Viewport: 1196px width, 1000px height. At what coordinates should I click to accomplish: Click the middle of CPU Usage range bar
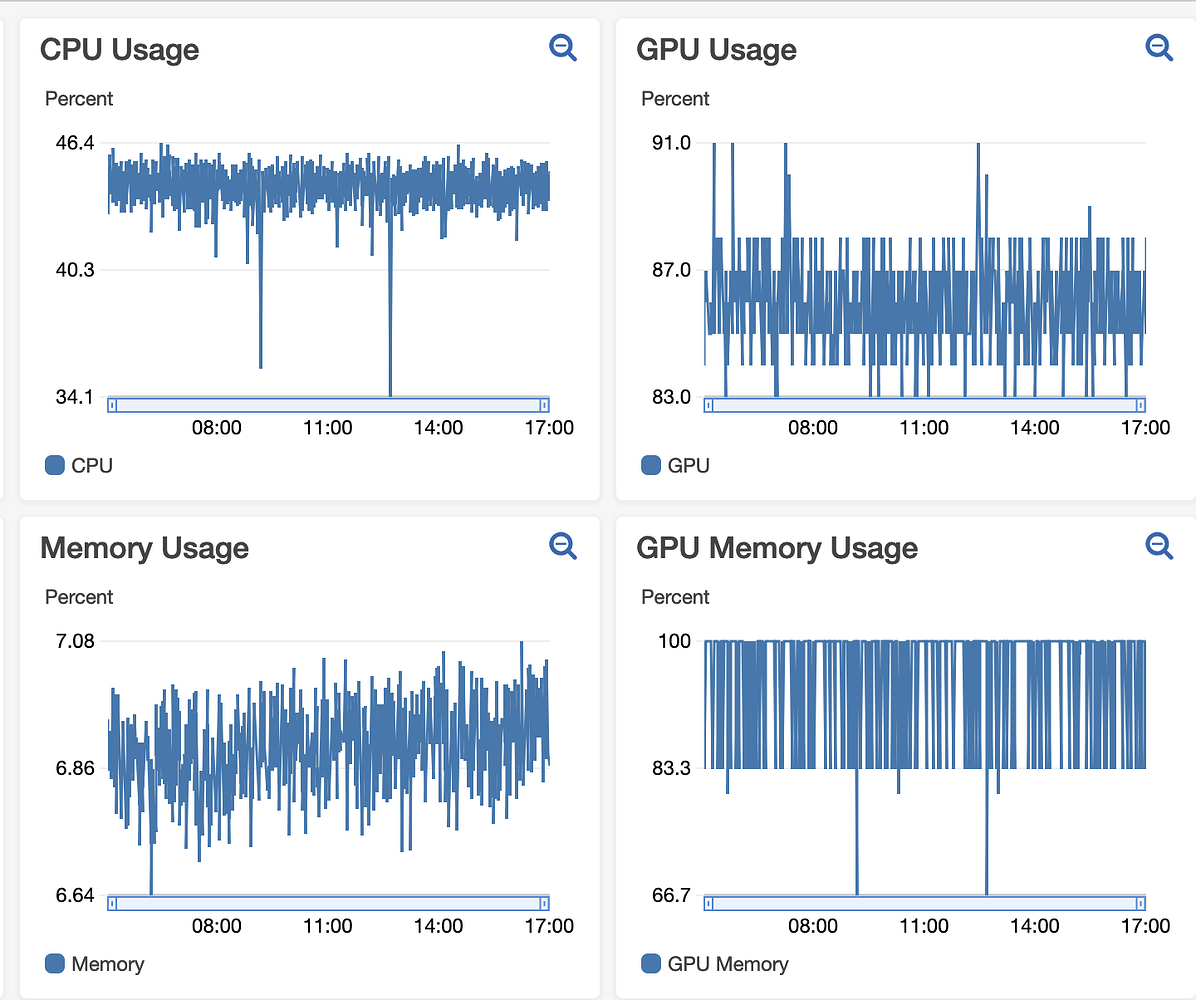(328, 405)
